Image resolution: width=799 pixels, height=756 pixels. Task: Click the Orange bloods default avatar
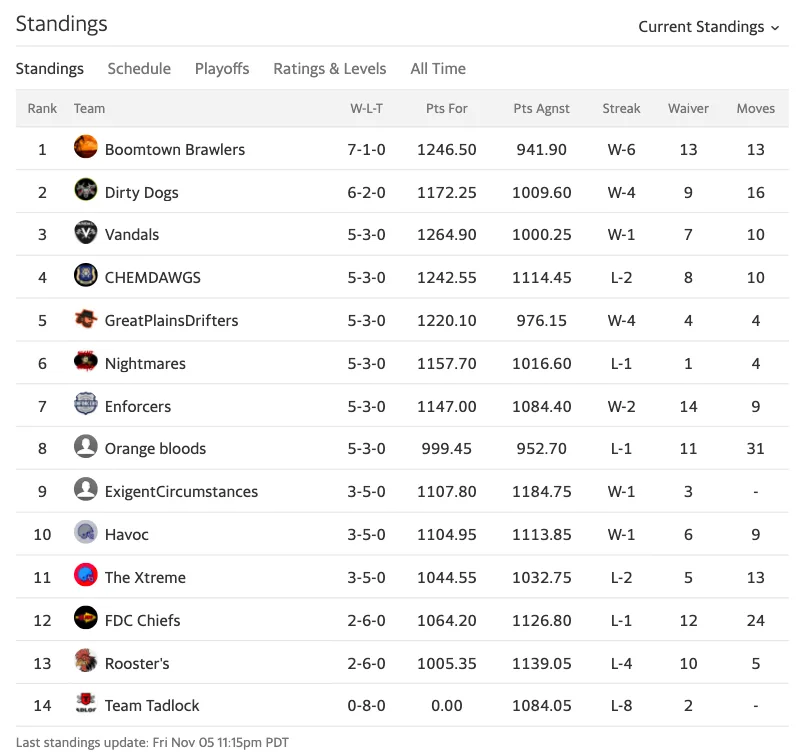point(86,446)
